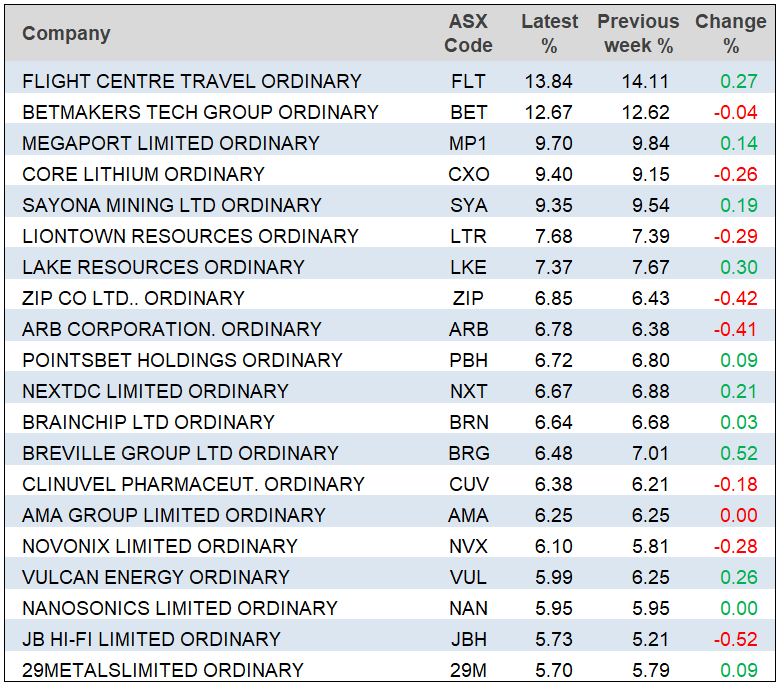The width and height of the screenshot is (781, 688).
Task: Click Lake Resources change value 0.30
Action: [738, 267]
